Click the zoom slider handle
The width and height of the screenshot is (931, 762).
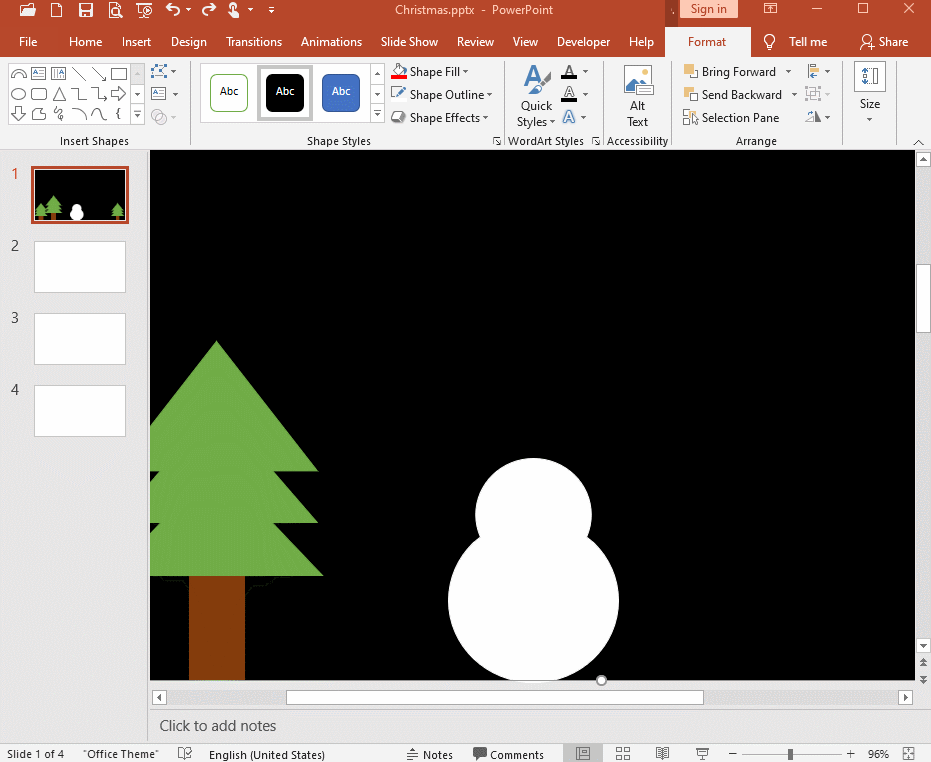click(x=790, y=754)
